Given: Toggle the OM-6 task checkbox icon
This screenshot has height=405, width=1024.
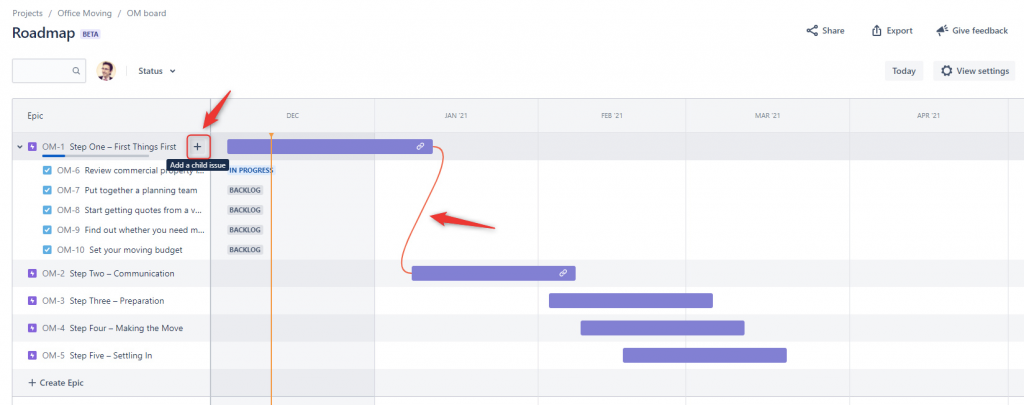Looking at the screenshot, I should [47, 170].
